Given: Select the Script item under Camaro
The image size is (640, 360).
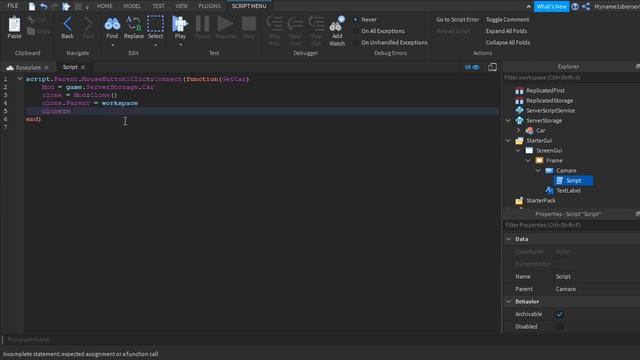Looking at the screenshot, I should (x=573, y=180).
